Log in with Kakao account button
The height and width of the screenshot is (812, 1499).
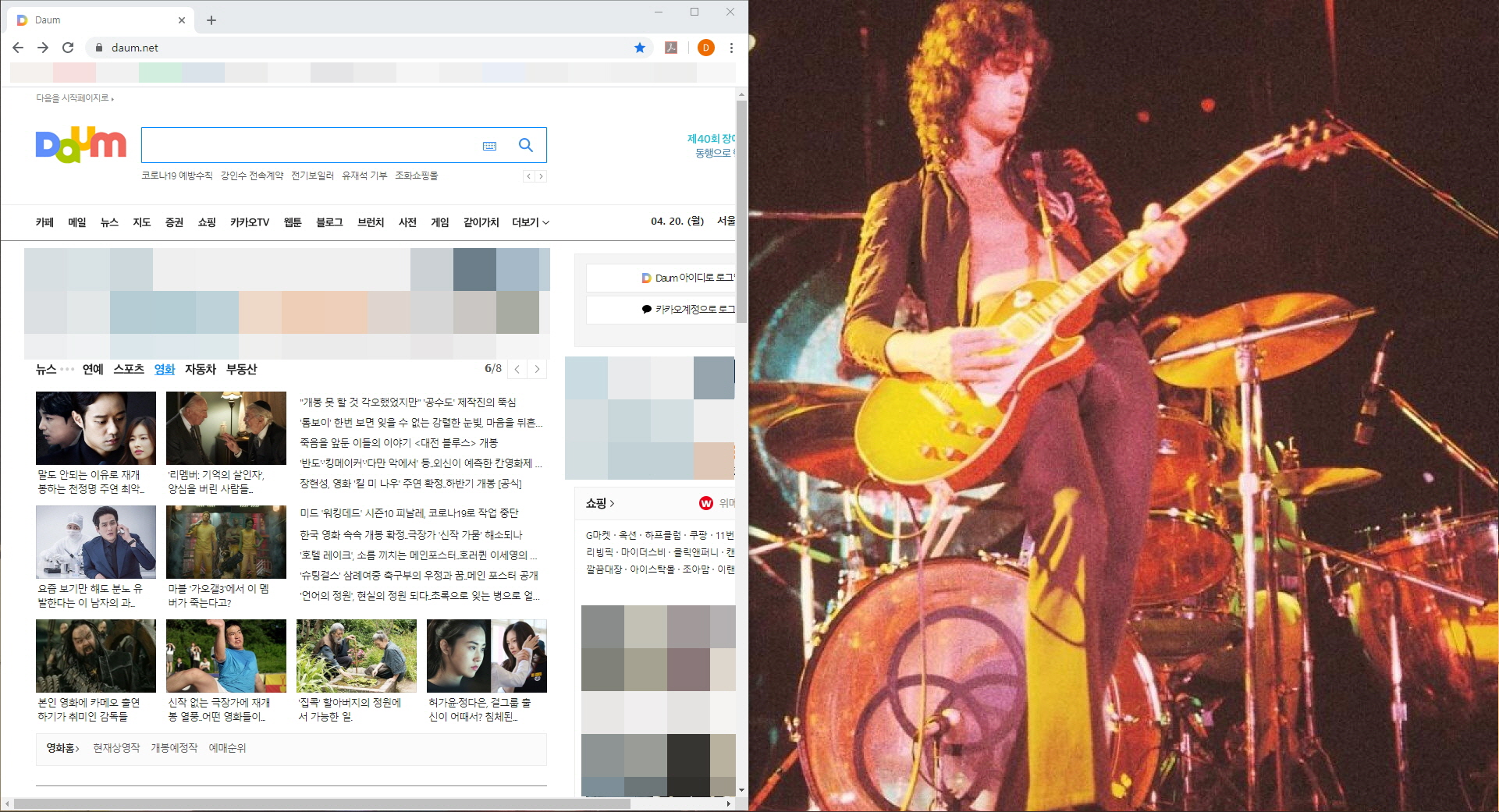661,309
